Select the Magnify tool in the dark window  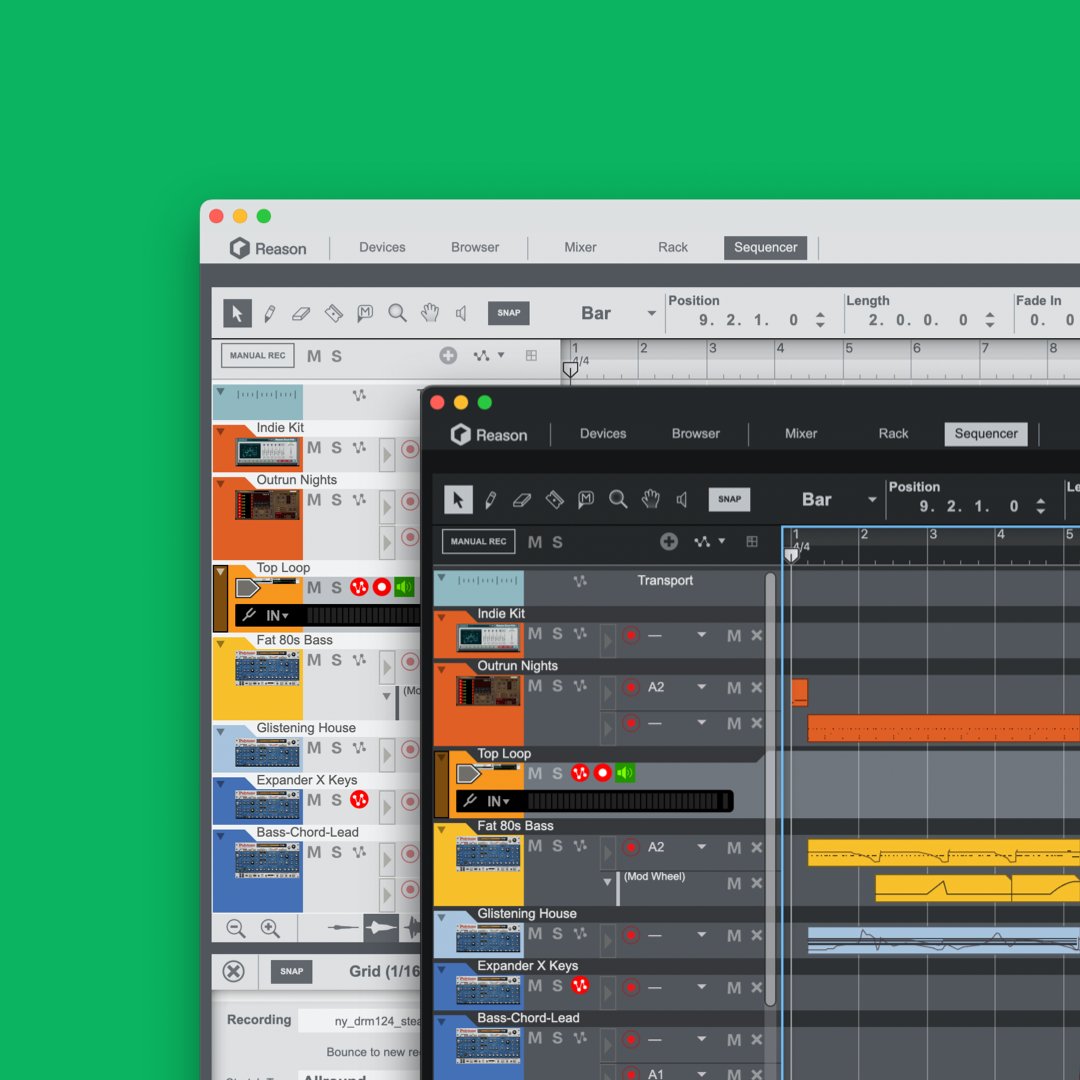pyautogui.click(x=618, y=499)
